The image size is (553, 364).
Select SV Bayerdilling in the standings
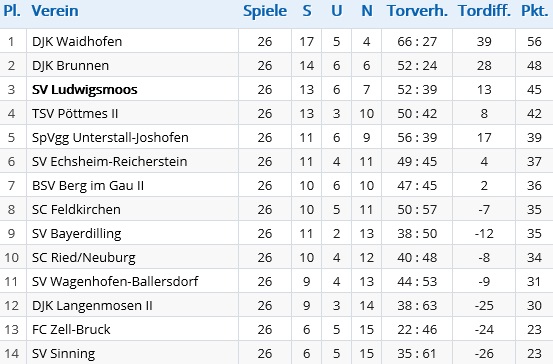click(77, 233)
